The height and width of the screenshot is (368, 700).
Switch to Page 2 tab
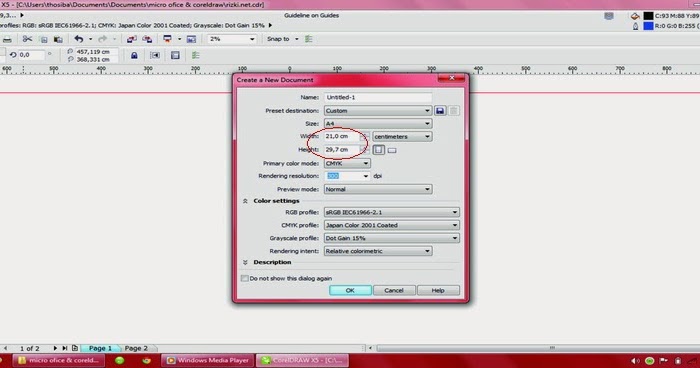[x=136, y=348]
